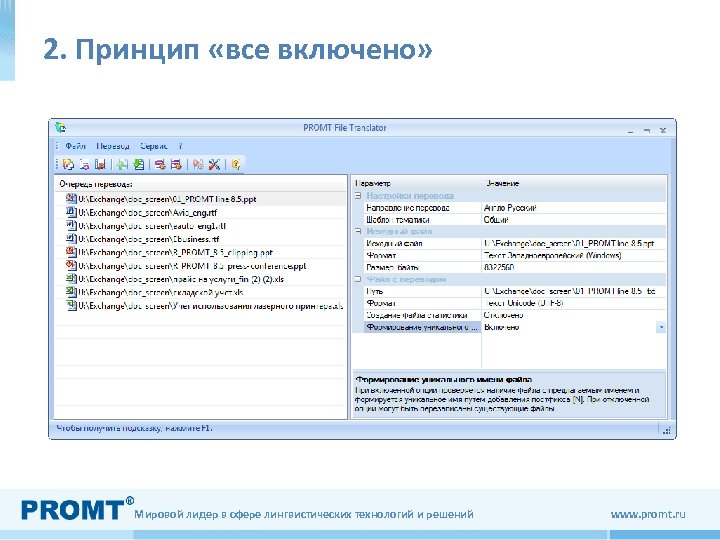Collapse the Настройки перевода group
This screenshot has width=720, height=540.
coord(358,196)
